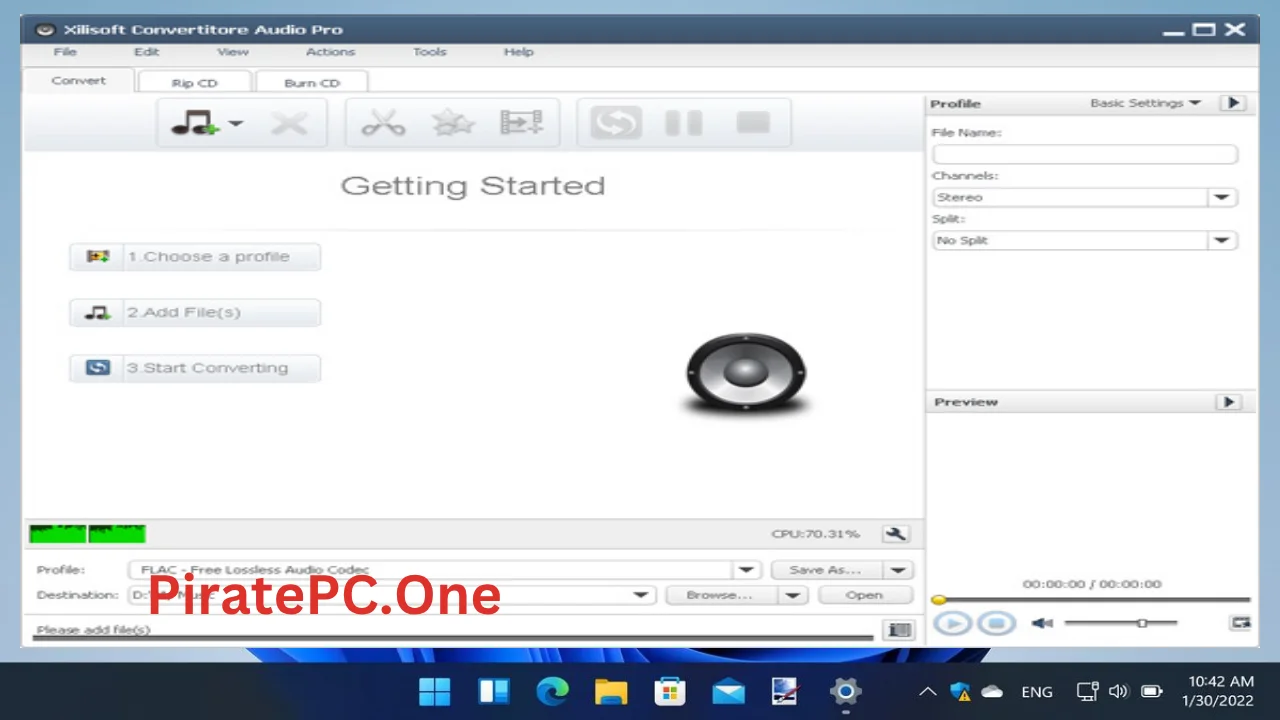Start conversion with the Convert arrows icon
This screenshot has width=1280, height=720.
click(x=615, y=123)
